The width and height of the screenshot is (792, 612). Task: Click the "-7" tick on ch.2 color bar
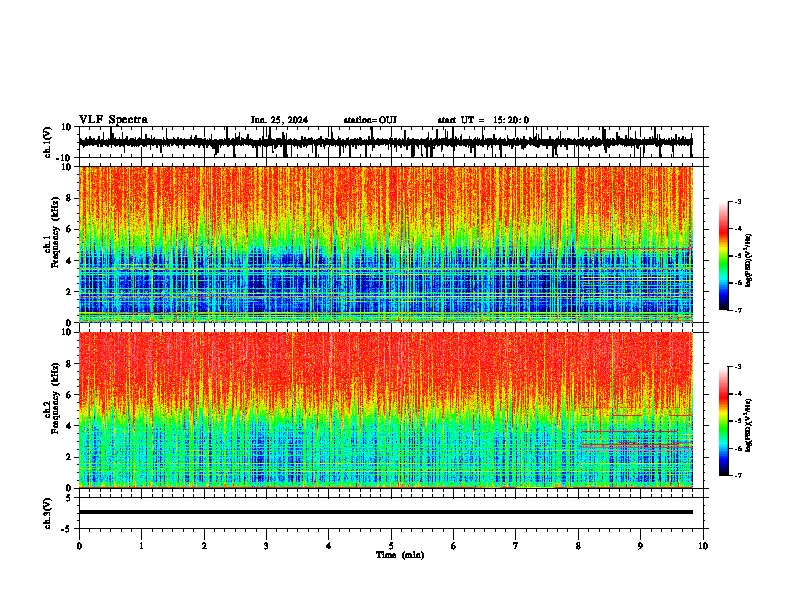tap(737, 476)
